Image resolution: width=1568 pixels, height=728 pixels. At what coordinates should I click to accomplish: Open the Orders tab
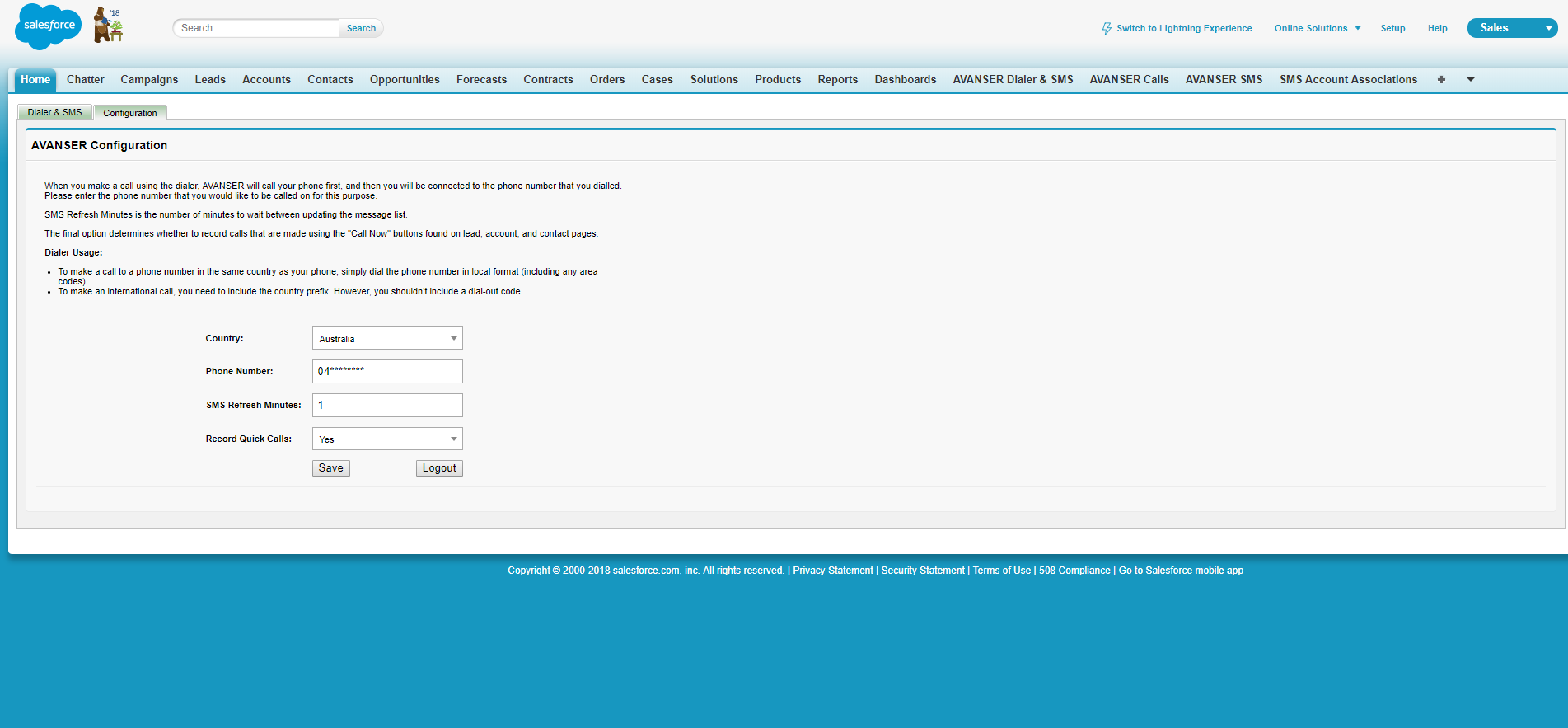(x=607, y=80)
